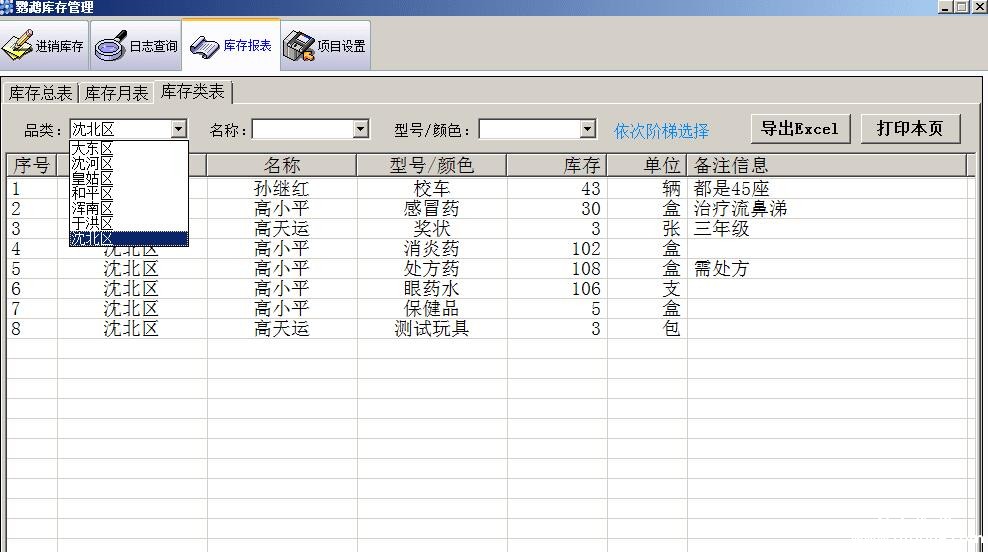Select the 校车 cell
This screenshot has width=988, height=552.
432,188
